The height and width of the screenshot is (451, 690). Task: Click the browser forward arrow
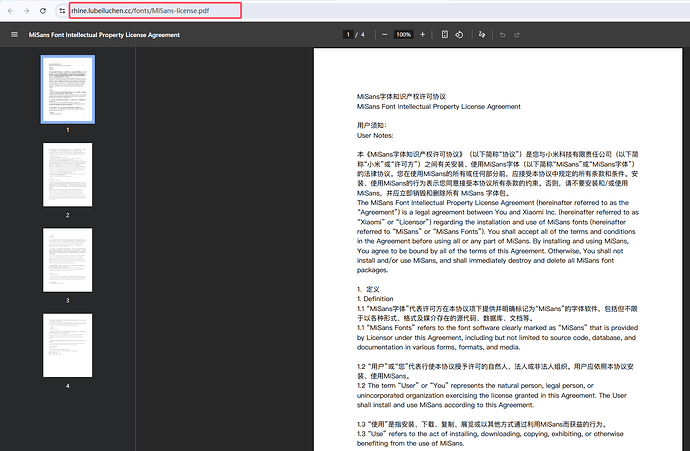pyautogui.click(x=26, y=11)
